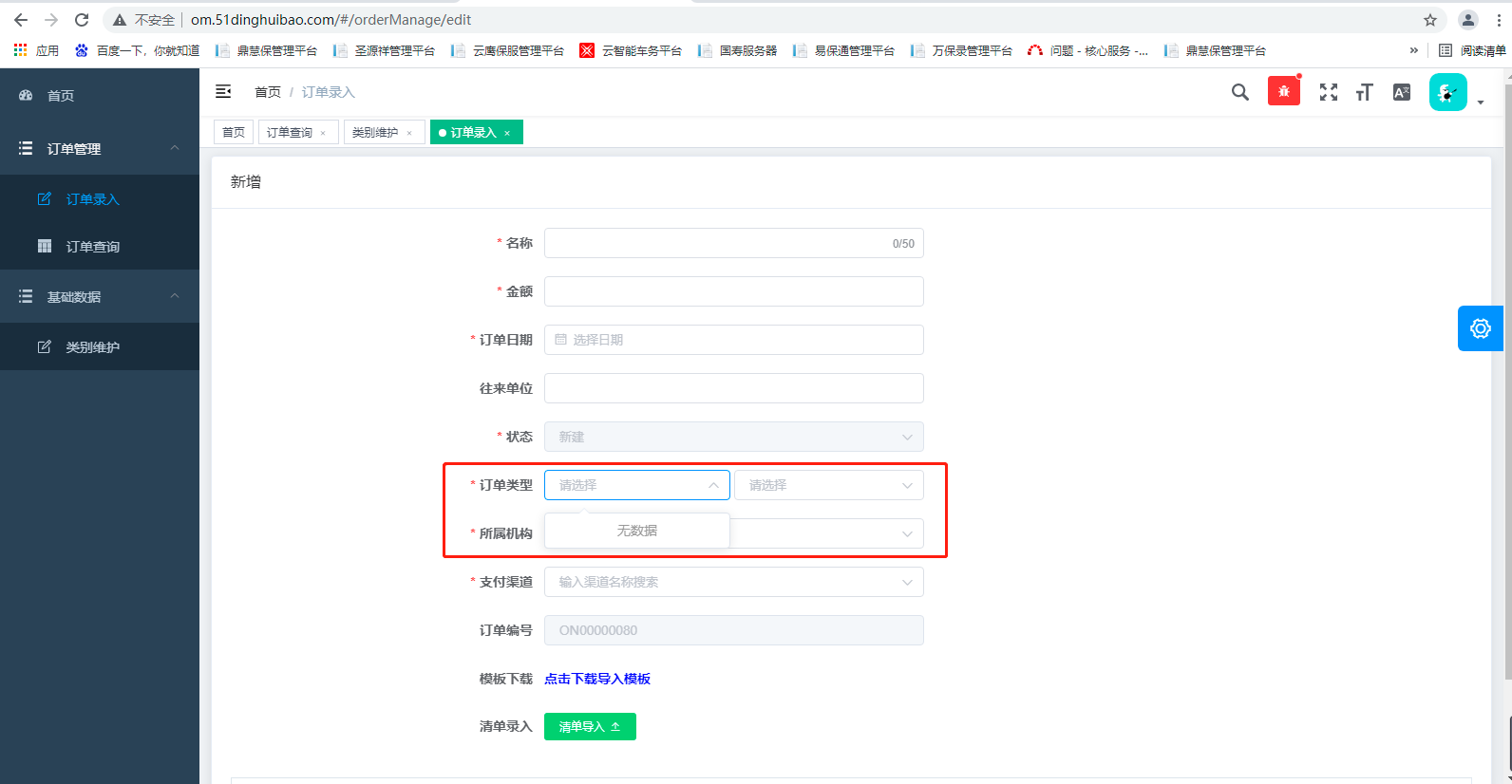
Task: Collapse the 基础数据 sidebar group
Action: 100,297
